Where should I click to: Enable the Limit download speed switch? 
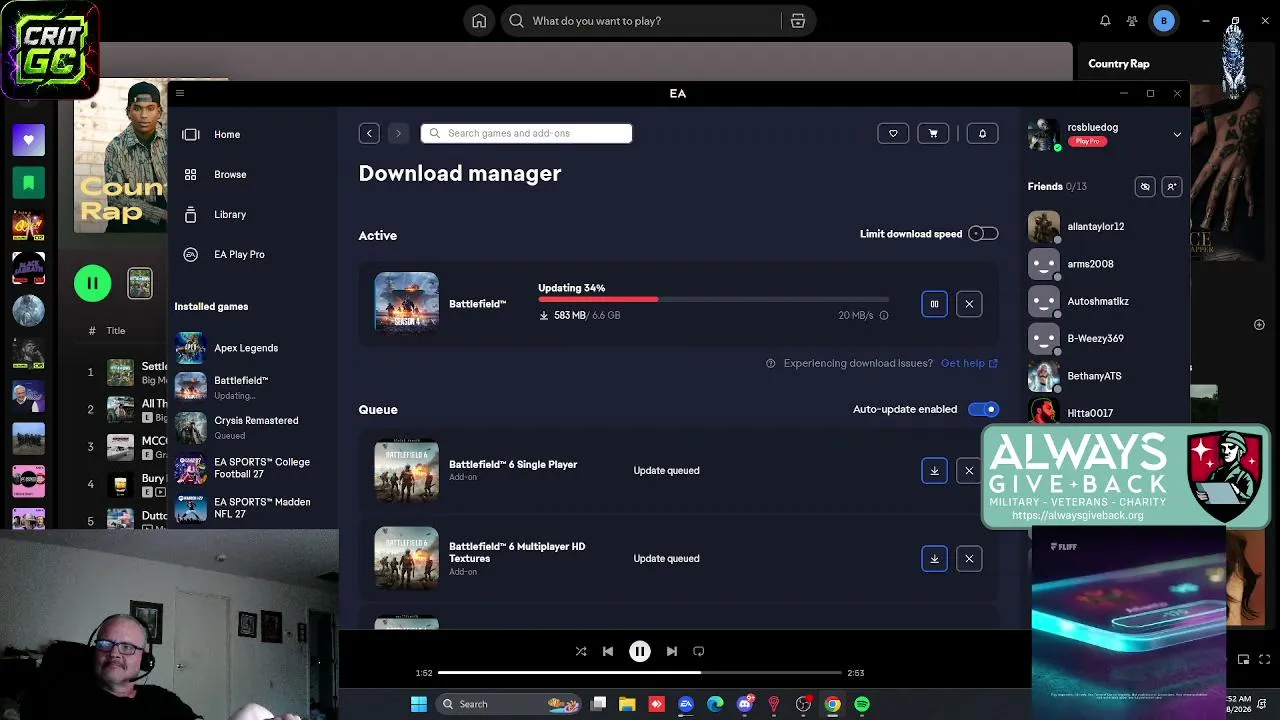(x=984, y=234)
